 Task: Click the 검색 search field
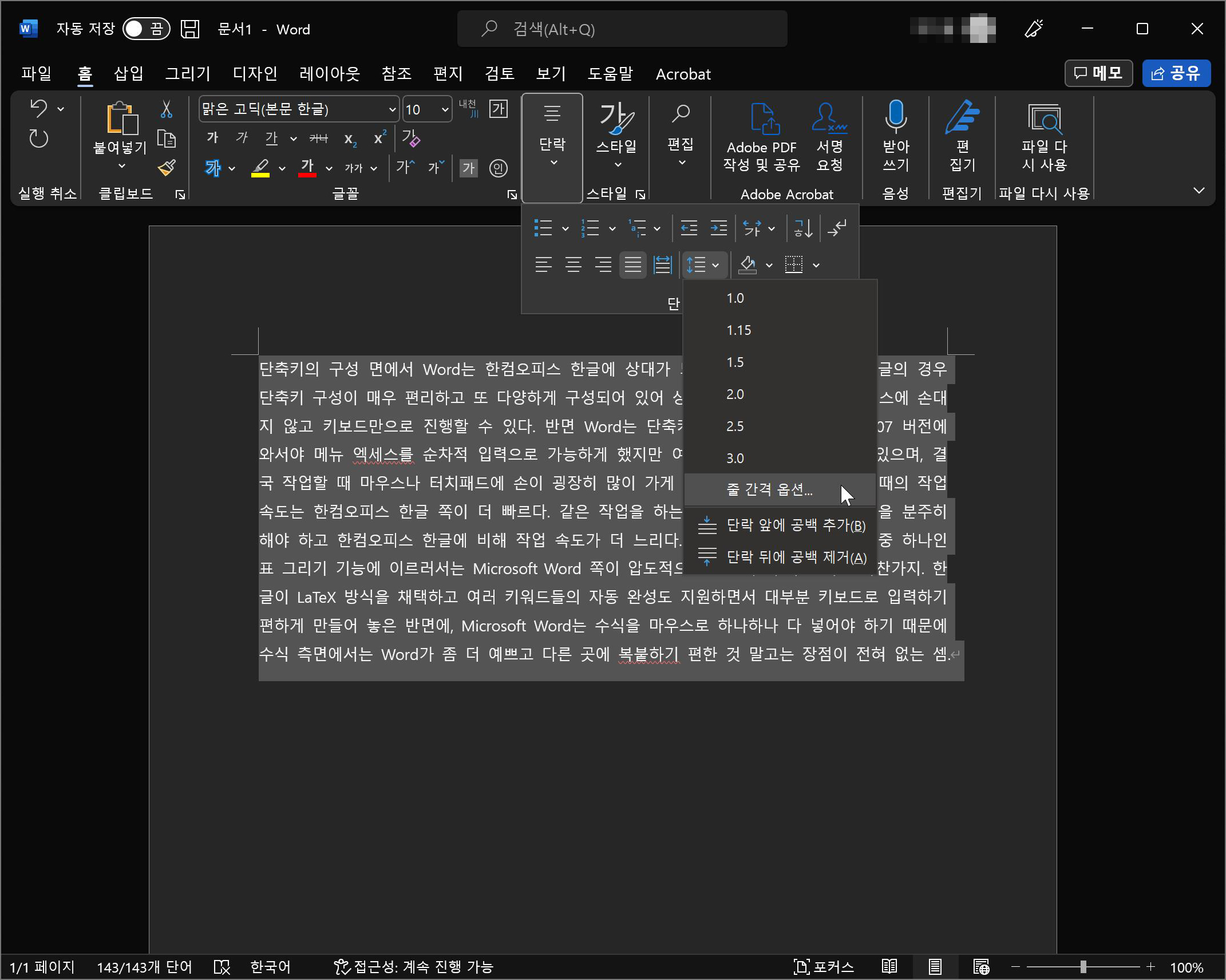point(621,29)
